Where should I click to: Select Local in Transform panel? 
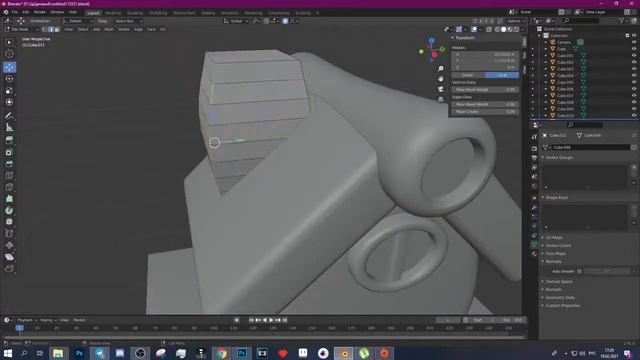(502, 75)
